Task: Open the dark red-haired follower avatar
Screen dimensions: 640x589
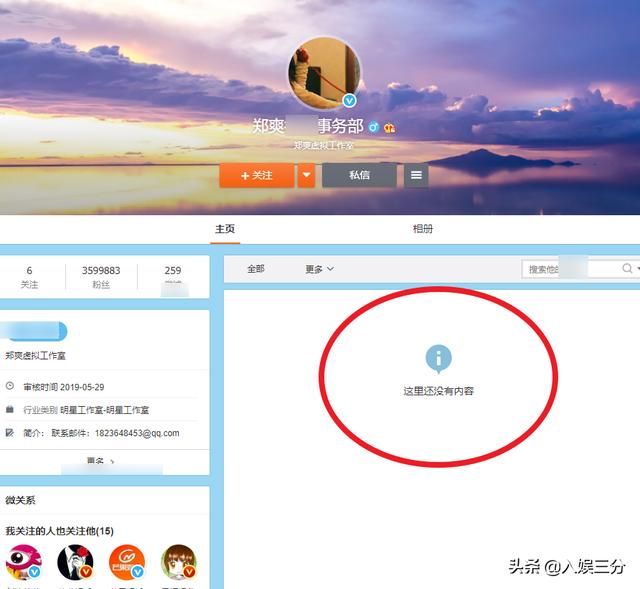Action: (76, 562)
